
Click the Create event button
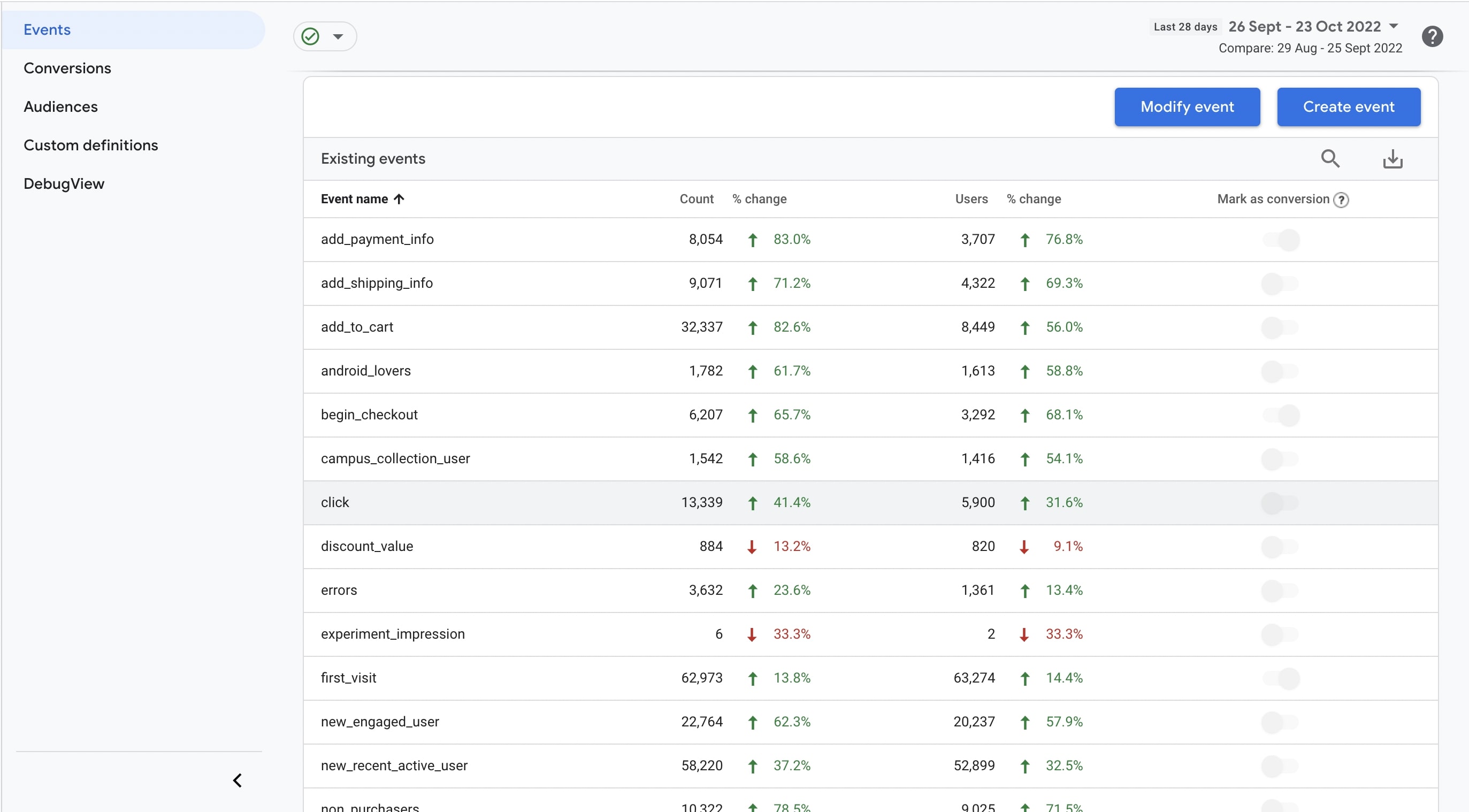(x=1349, y=107)
